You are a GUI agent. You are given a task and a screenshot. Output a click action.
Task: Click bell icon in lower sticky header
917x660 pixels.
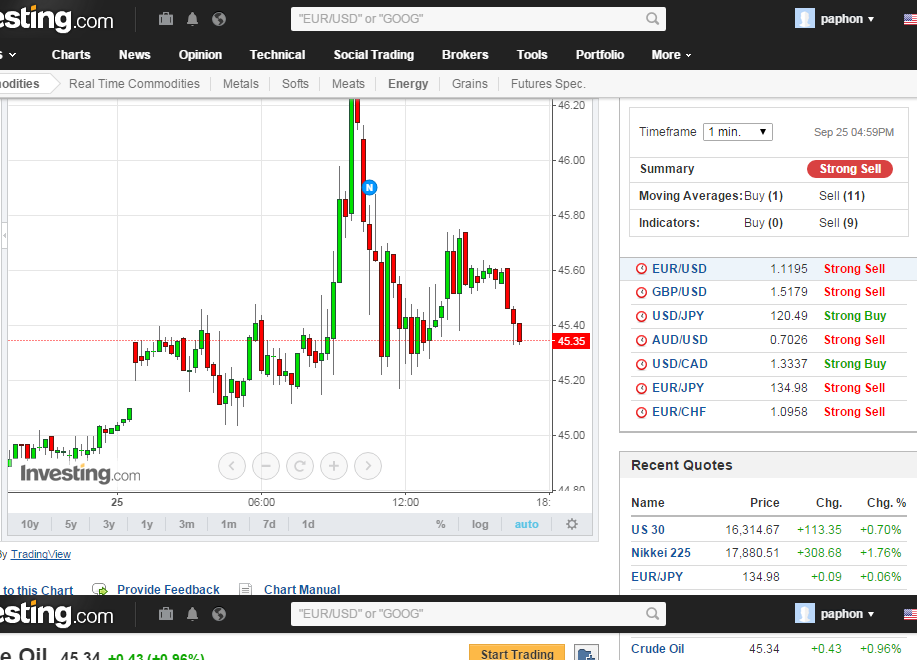(x=192, y=614)
